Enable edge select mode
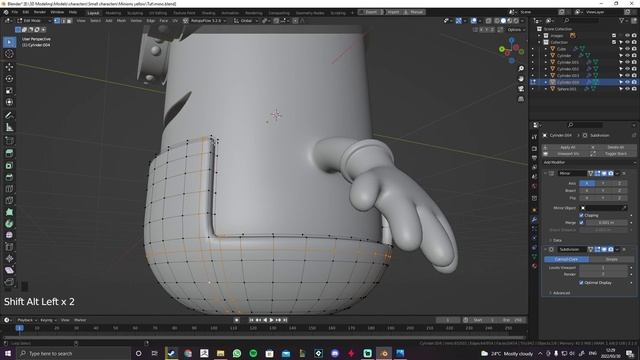Screen dimensions: 640x360 (63, 20)
